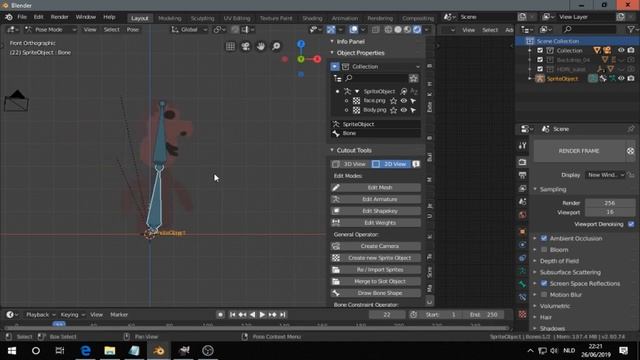Toggle visibility eye for face.png sprite

[x=403, y=100]
